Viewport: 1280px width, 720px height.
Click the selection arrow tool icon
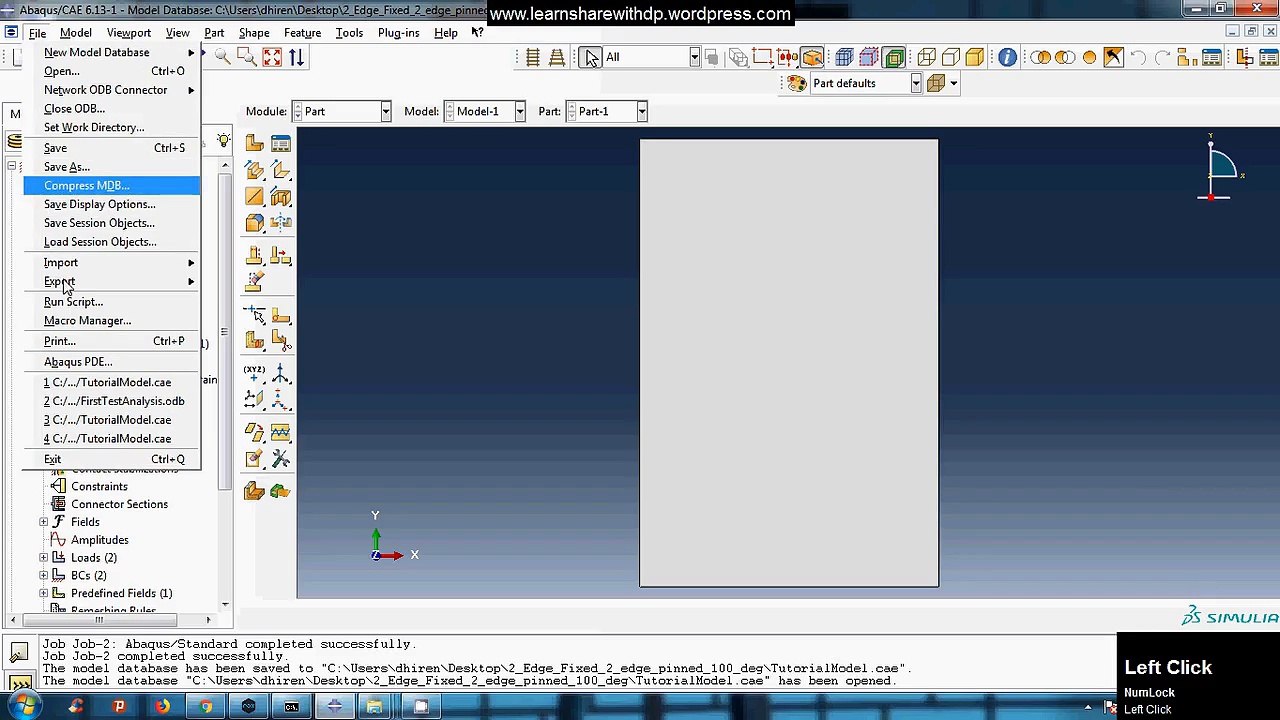592,57
